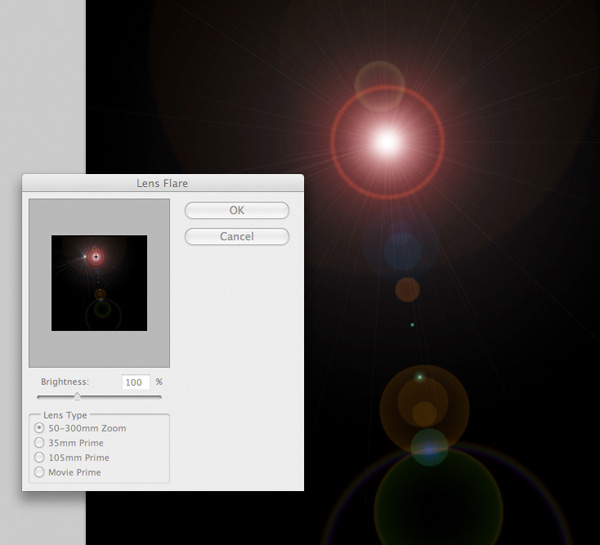Screen dimensions: 600x545
Task: Select the 50-300mm Zoom lens type
Action: [x=40, y=428]
